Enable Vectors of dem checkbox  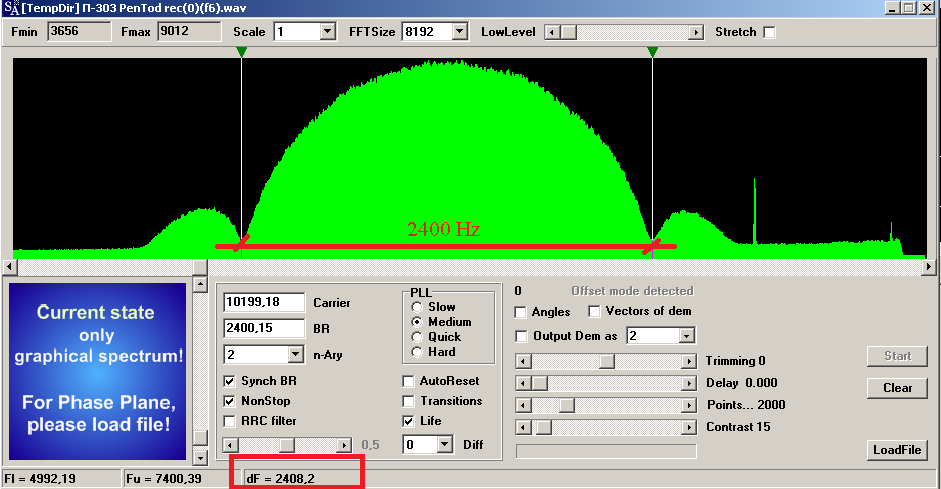click(594, 311)
